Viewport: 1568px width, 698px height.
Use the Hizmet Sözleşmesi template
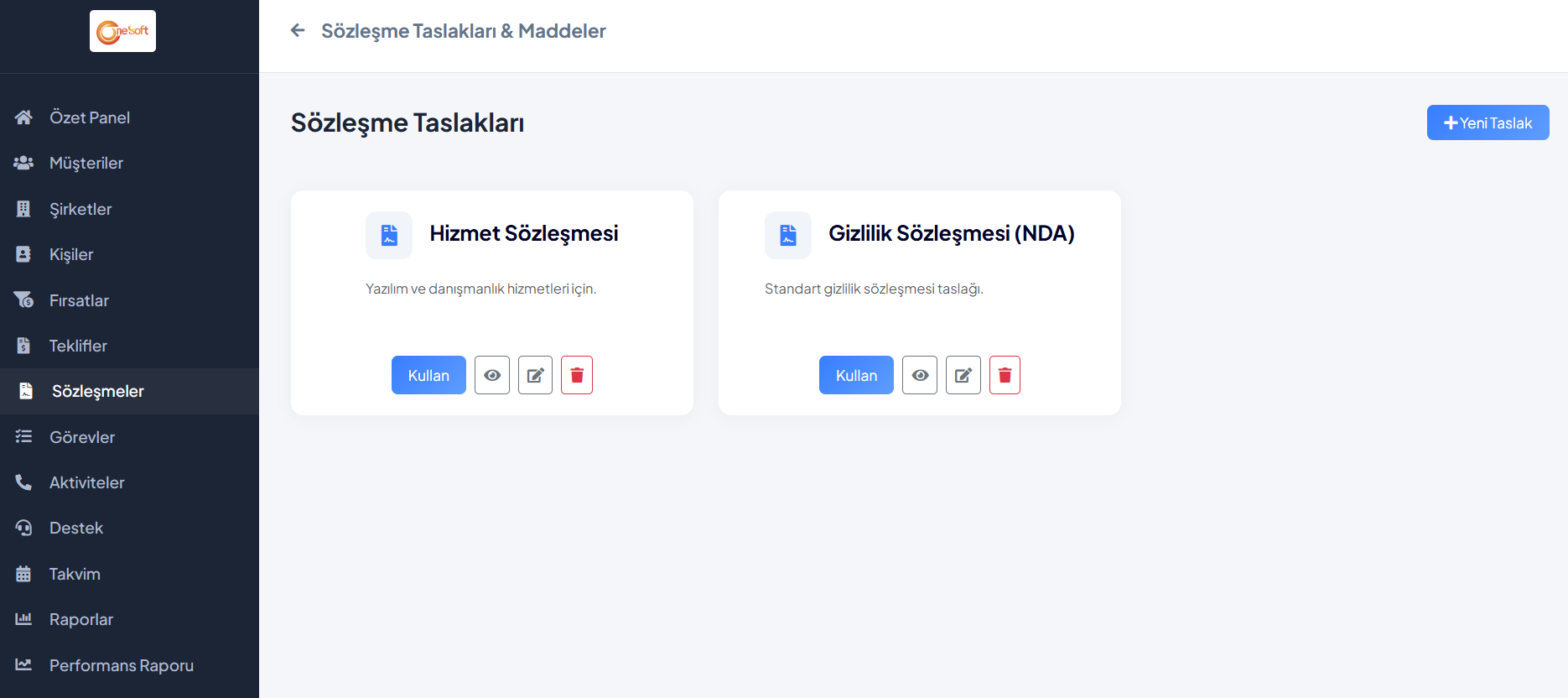pos(428,375)
